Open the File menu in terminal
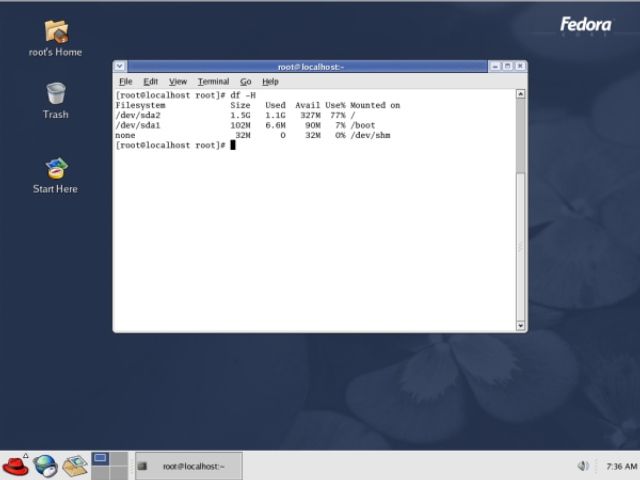 click(125, 81)
